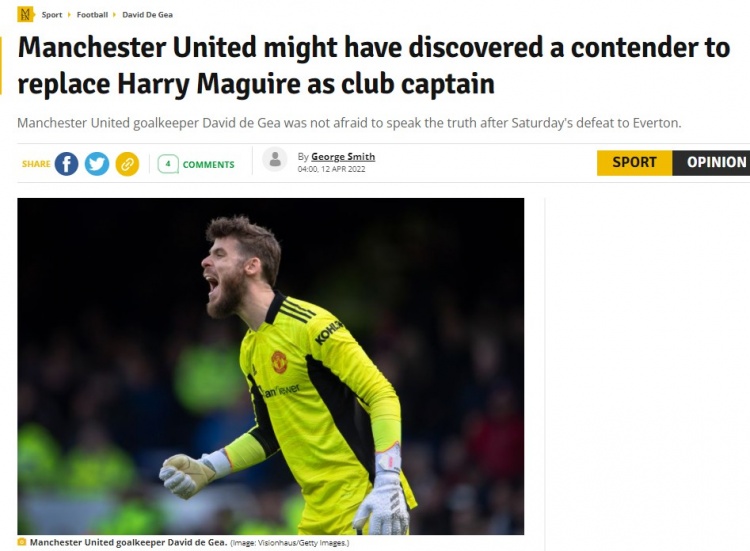Click the camera icon beside image caption

(x=22, y=542)
